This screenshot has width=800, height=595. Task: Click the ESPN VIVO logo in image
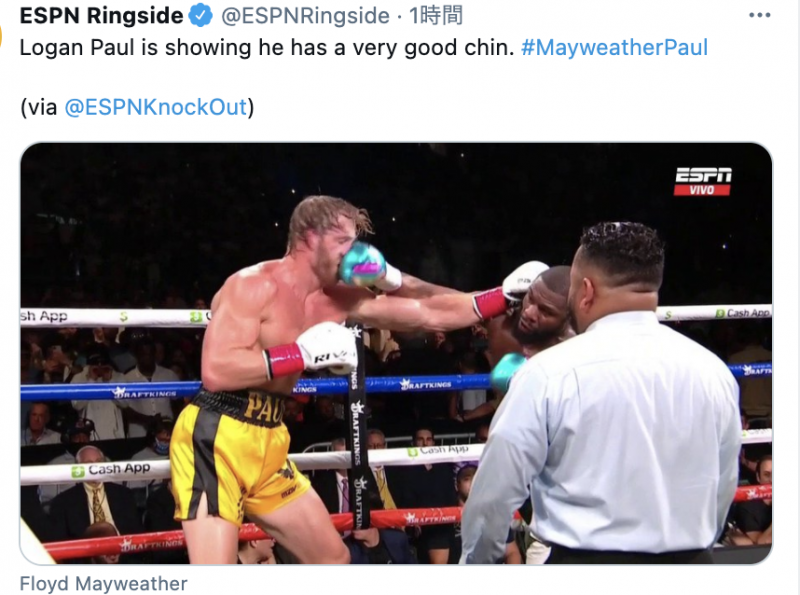(x=703, y=182)
